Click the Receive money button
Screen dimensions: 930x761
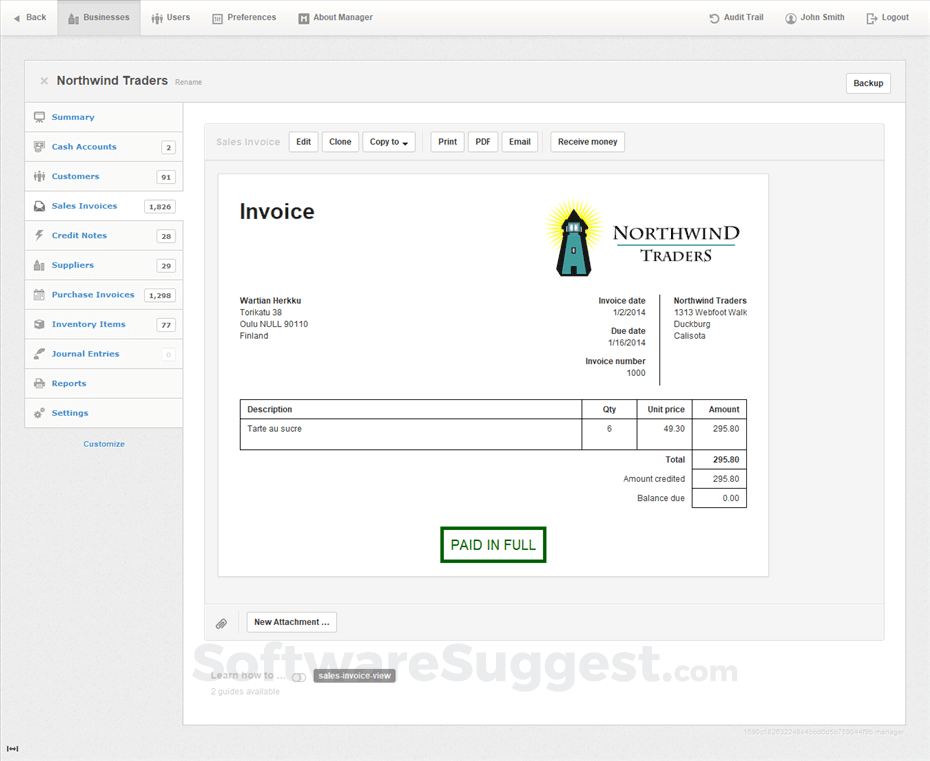point(587,142)
